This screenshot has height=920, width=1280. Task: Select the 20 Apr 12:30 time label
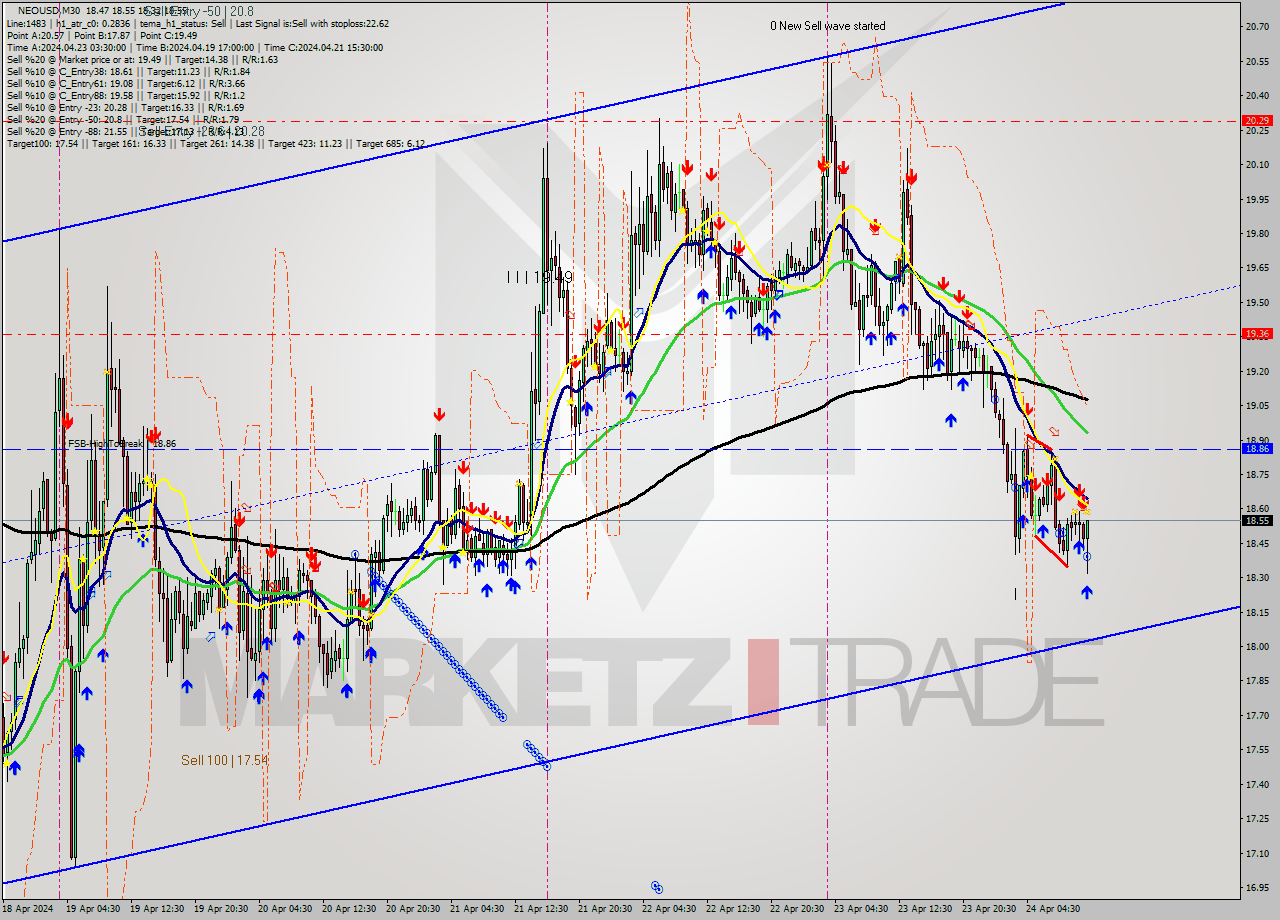[x=349, y=909]
